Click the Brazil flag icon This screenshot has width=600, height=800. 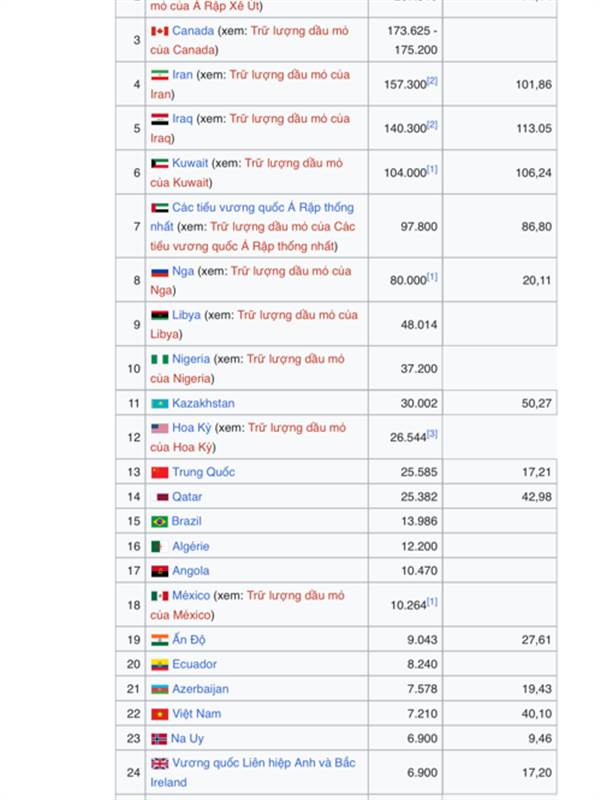click(159, 522)
